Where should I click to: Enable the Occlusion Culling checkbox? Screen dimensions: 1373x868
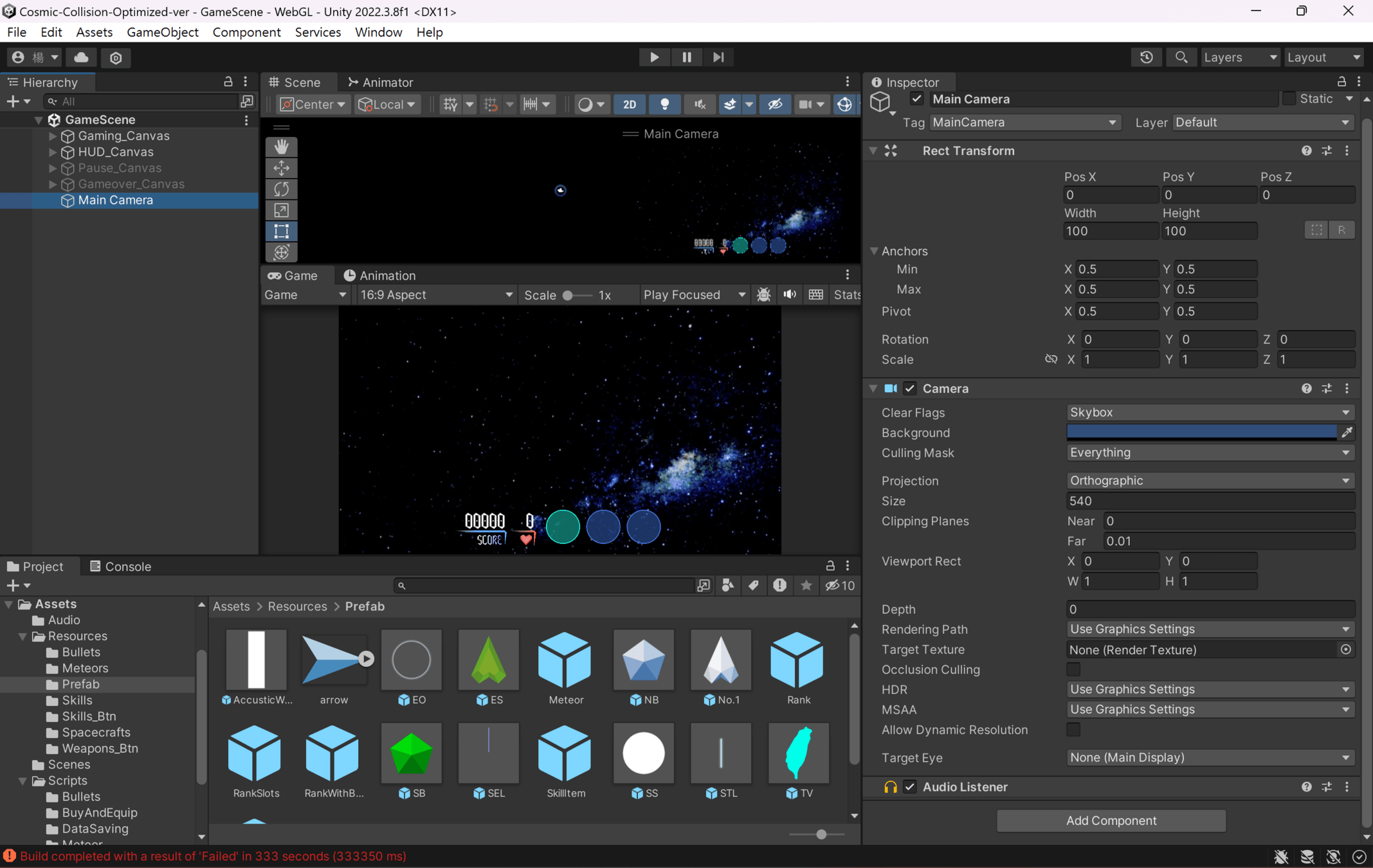pyautogui.click(x=1073, y=669)
